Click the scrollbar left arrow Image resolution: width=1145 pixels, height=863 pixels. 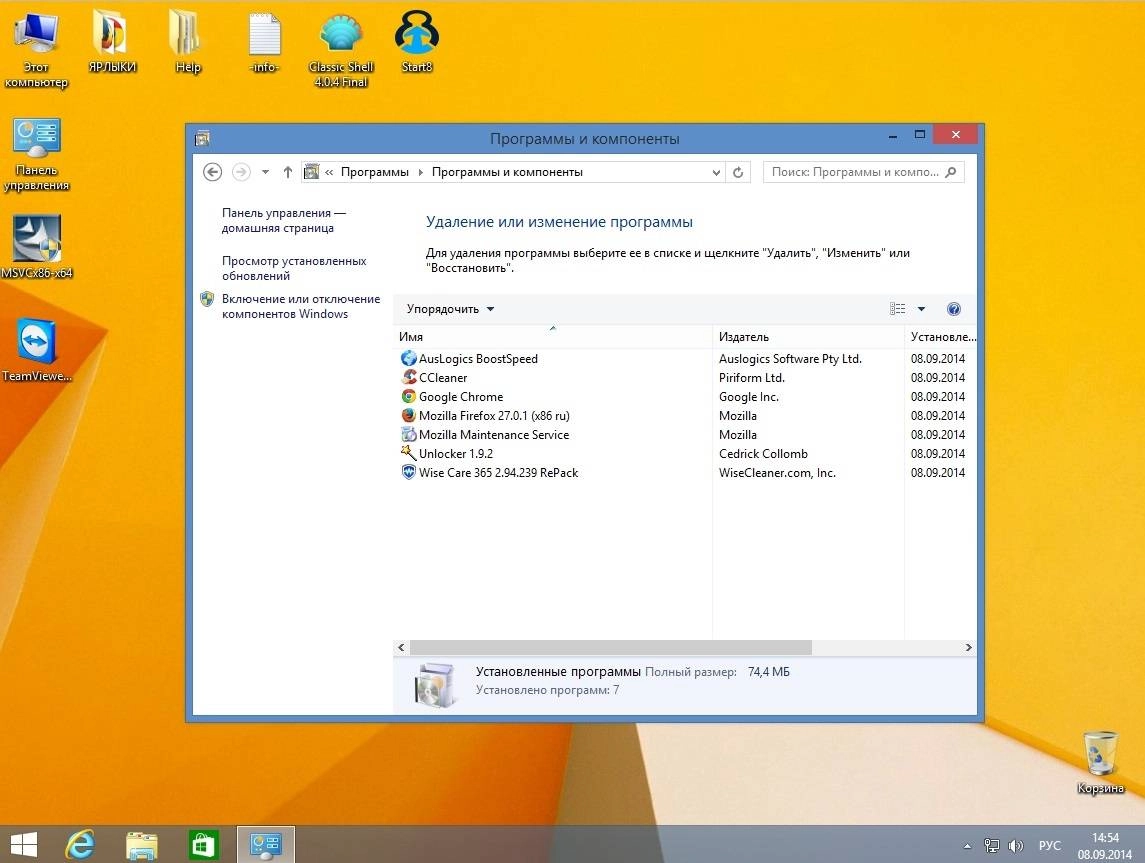pyautogui.click(x=401, y=648)
